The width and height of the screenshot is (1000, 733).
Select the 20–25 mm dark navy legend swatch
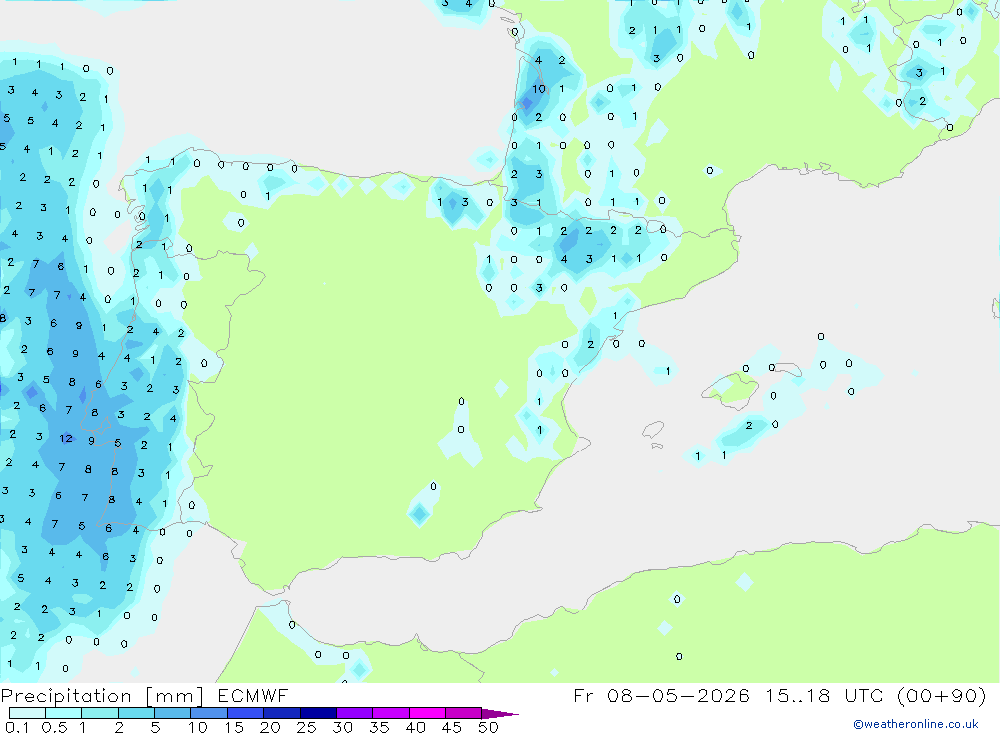(x=281, y=713)
